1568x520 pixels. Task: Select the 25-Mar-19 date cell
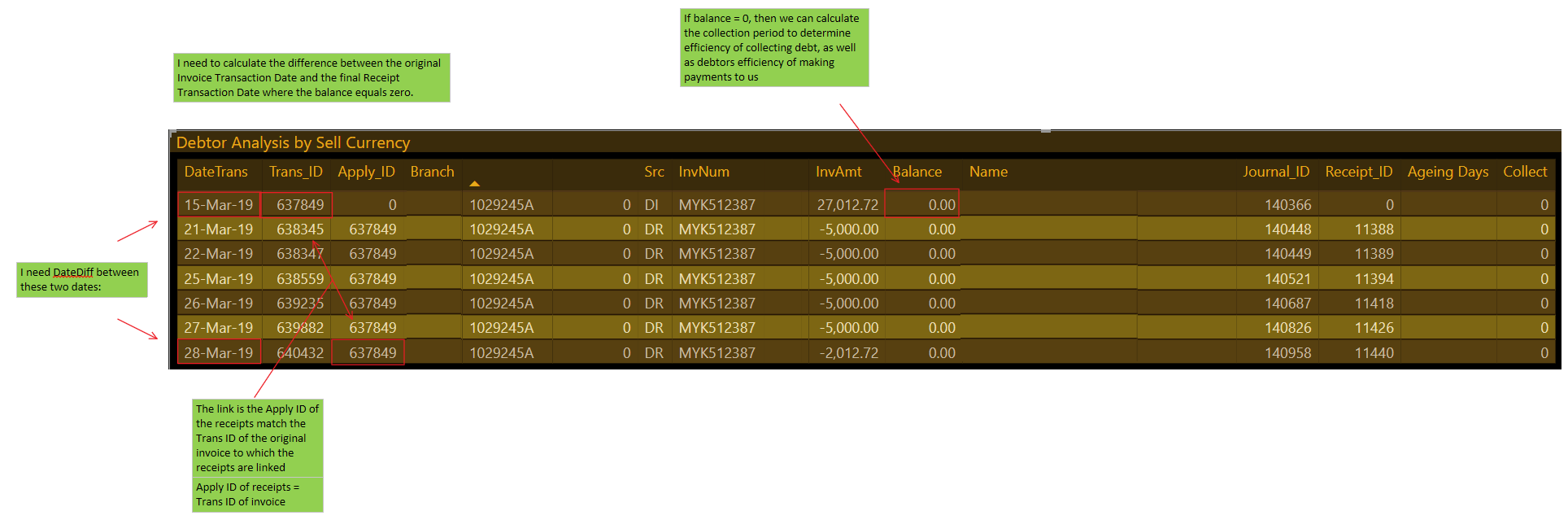coord(219,279)
